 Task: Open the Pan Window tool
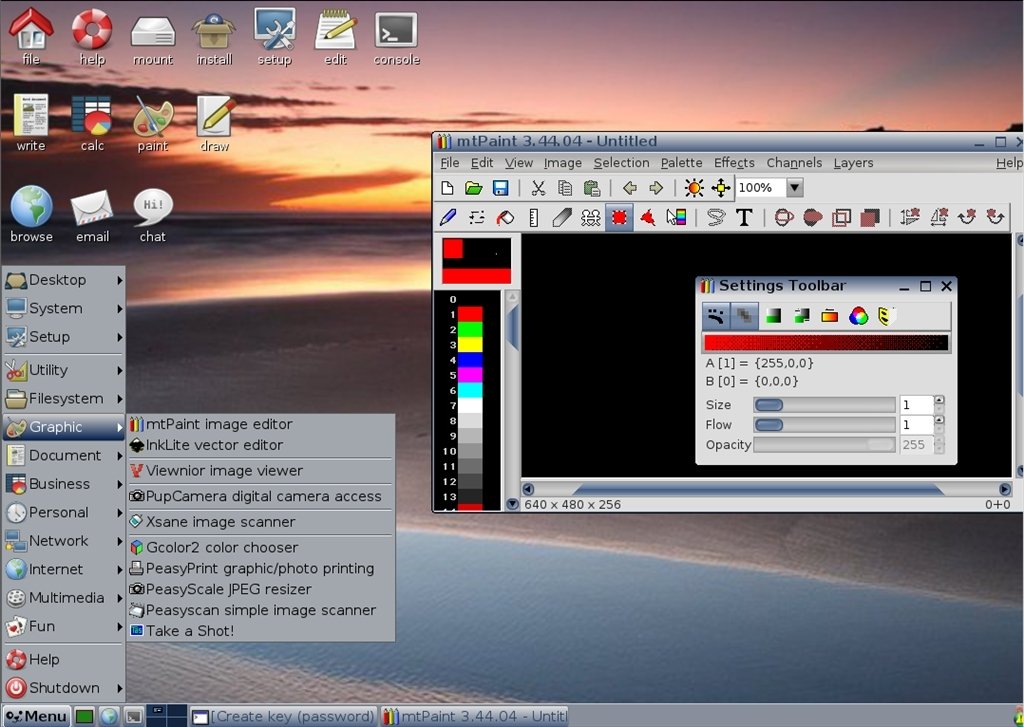721,188
